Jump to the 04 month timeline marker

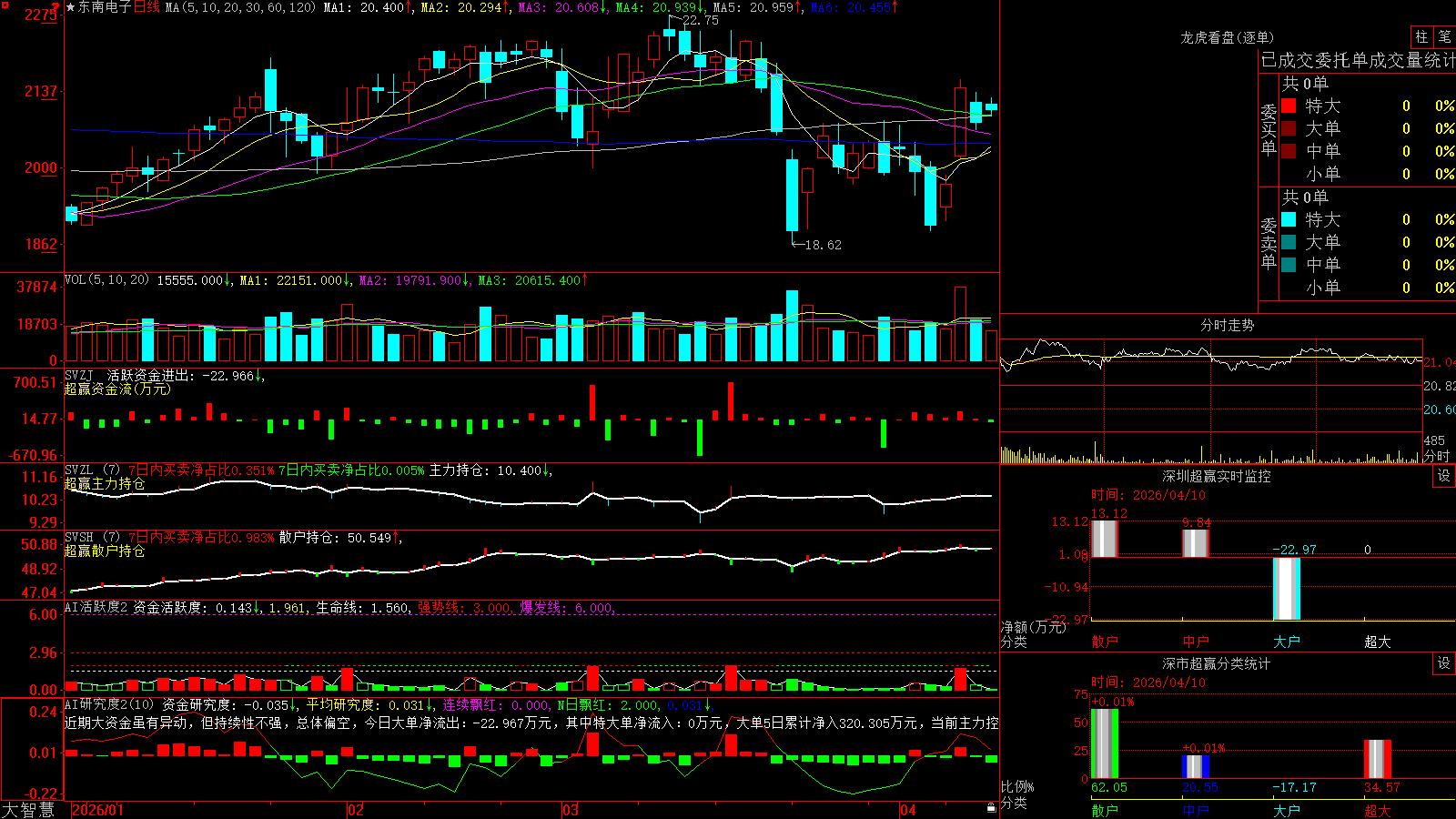click(x=908, y=810)
